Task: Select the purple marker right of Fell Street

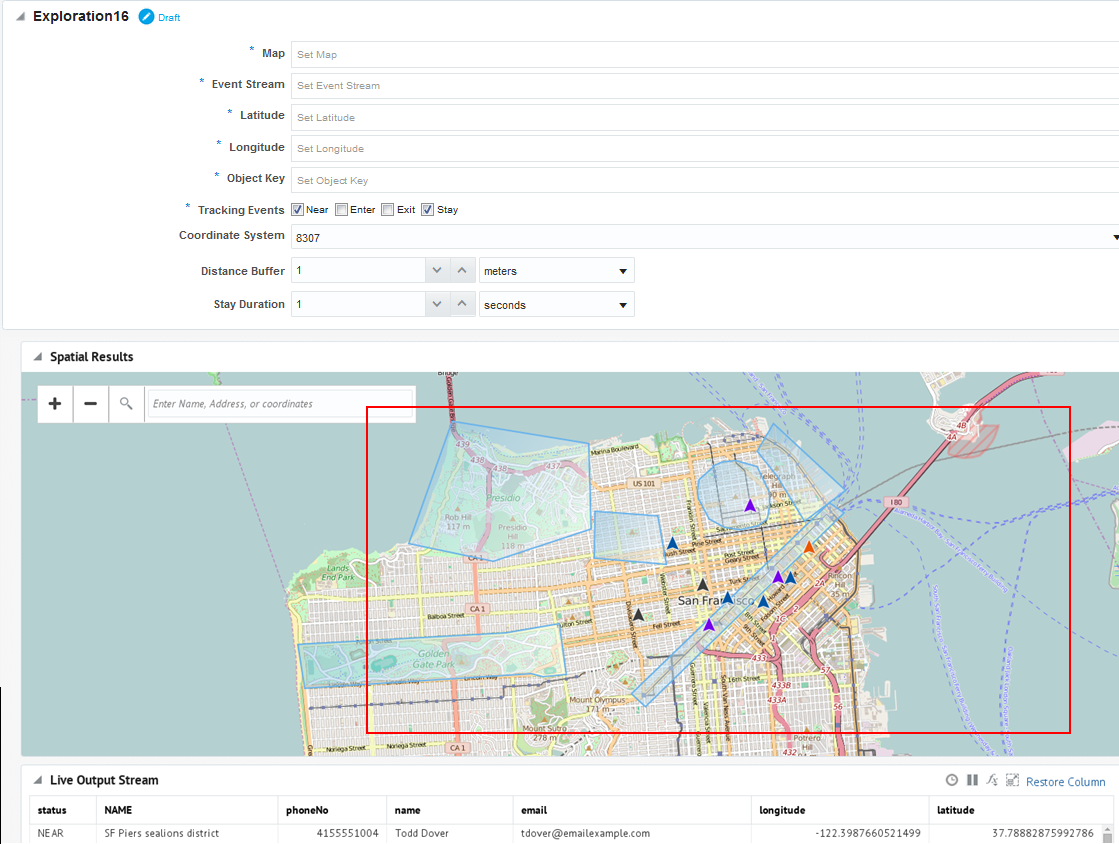Action: coord(709,625)
